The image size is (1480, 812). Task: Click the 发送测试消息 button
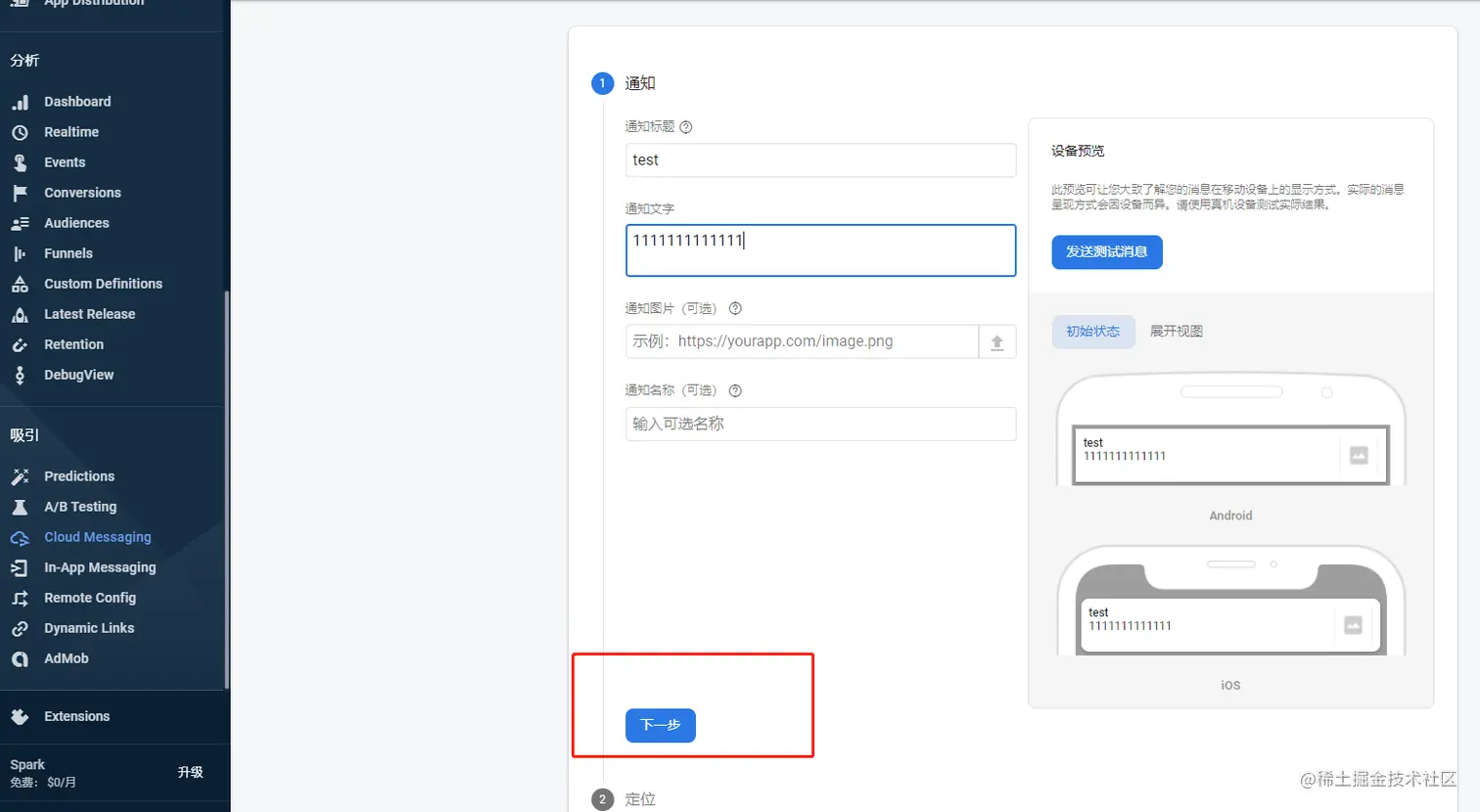(x=1106, y=251)
